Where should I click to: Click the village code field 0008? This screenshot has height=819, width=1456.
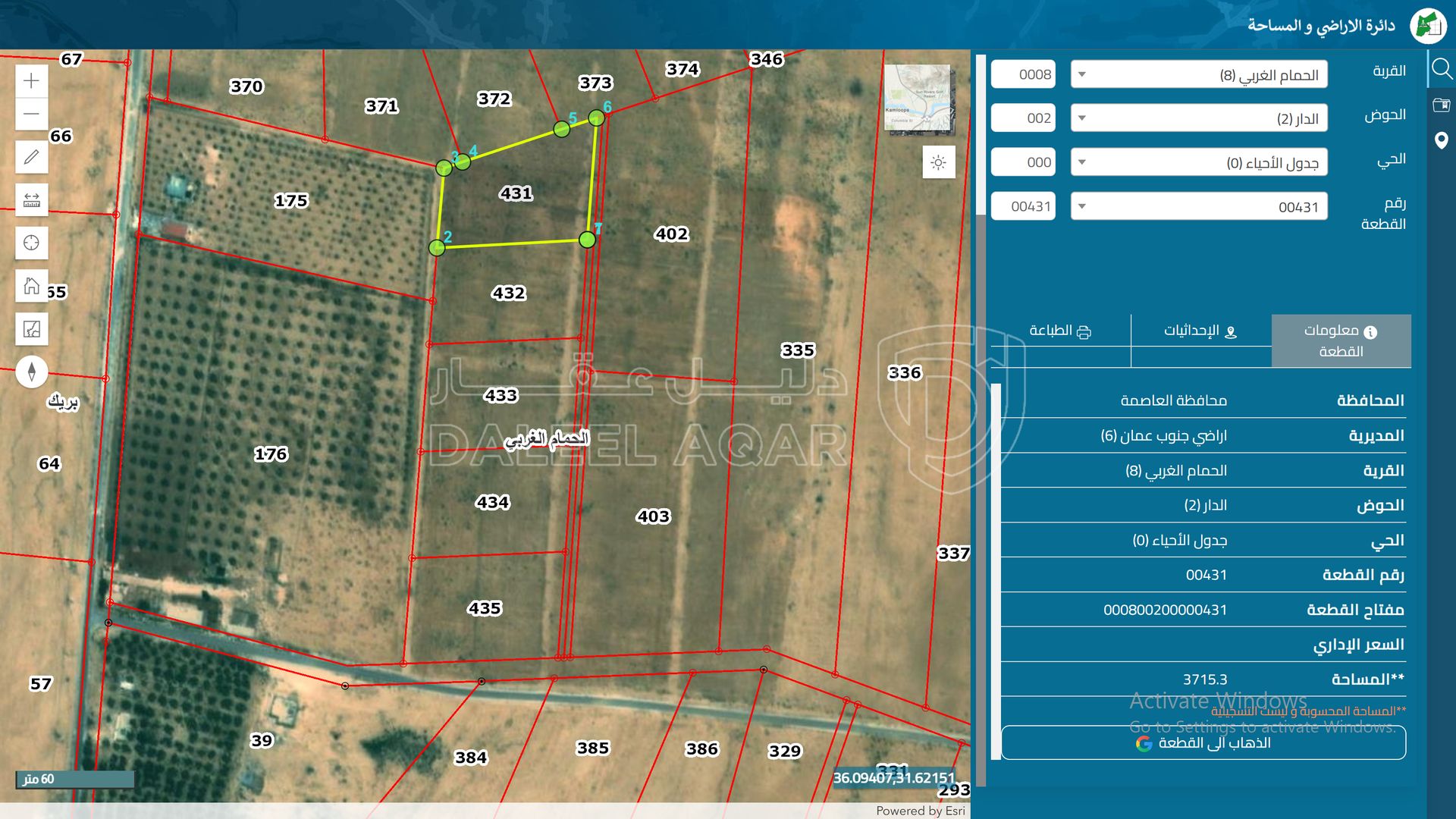tap(1023, 74)
